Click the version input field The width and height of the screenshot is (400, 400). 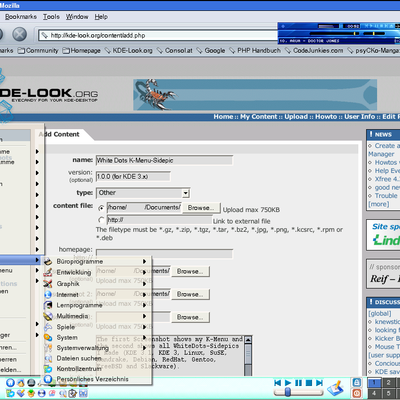click(x=133, y=177)
